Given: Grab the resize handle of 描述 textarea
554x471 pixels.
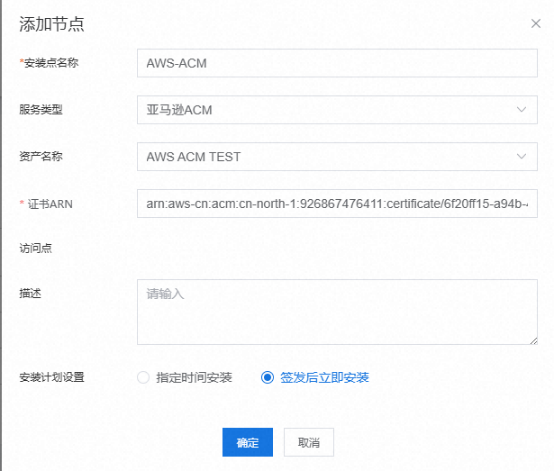Looking at the screenshot, I should 534,341.
